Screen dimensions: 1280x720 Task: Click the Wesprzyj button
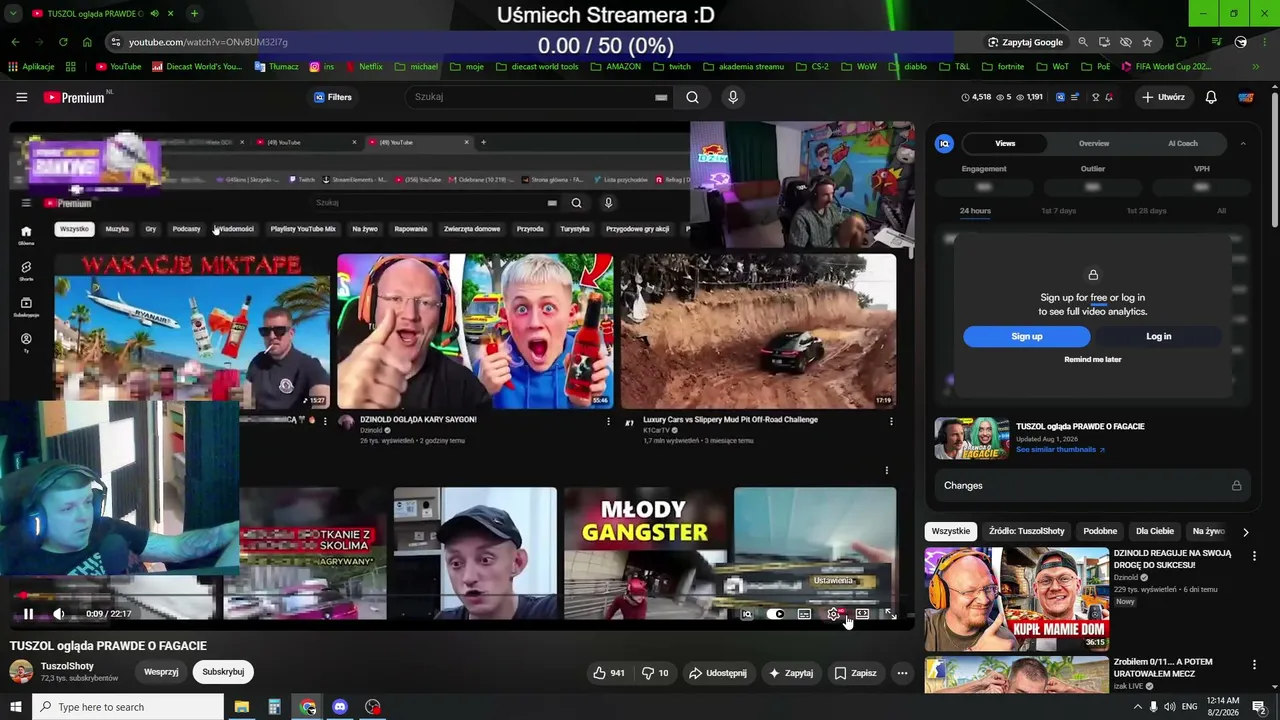(161, 672)
